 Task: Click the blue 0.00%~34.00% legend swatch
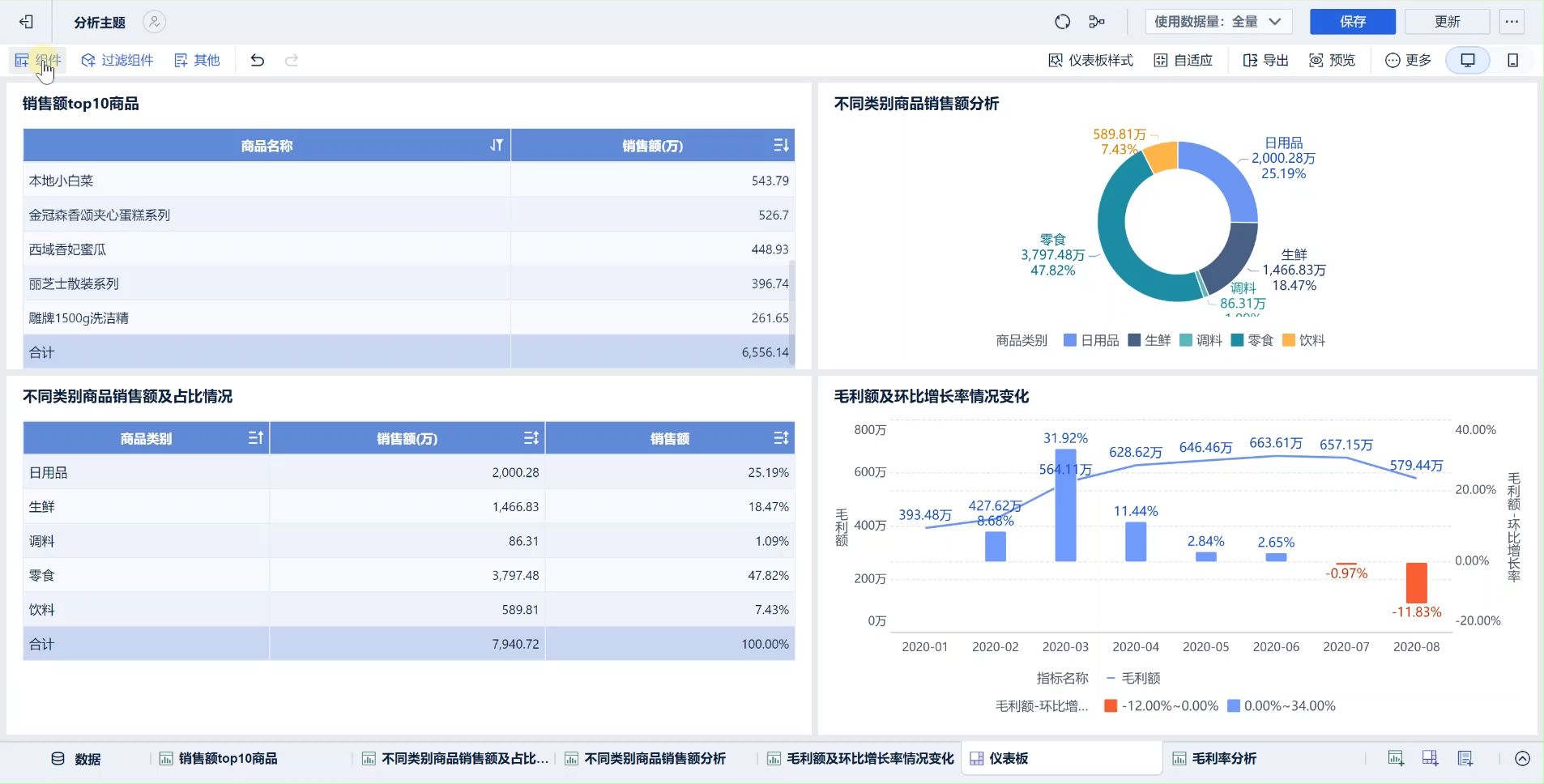click(1234, 706)
